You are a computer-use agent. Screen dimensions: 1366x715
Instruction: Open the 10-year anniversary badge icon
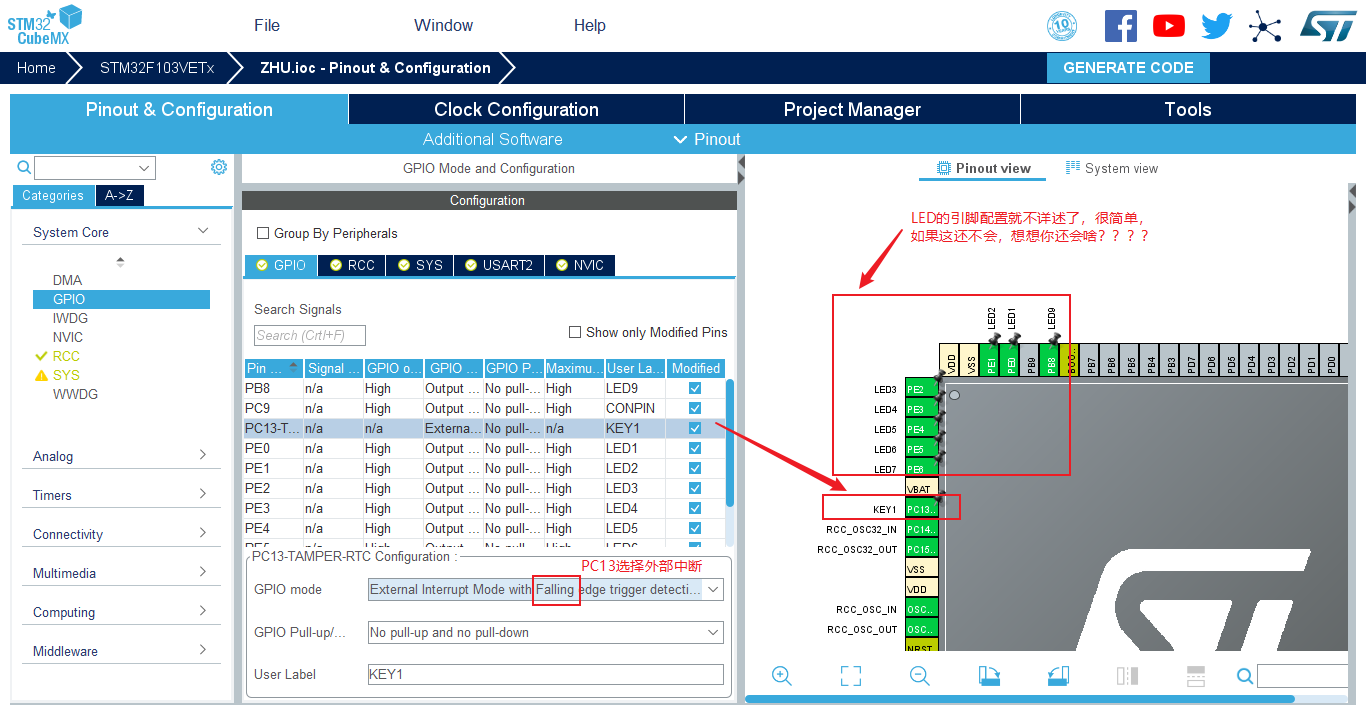(1062, 26)
